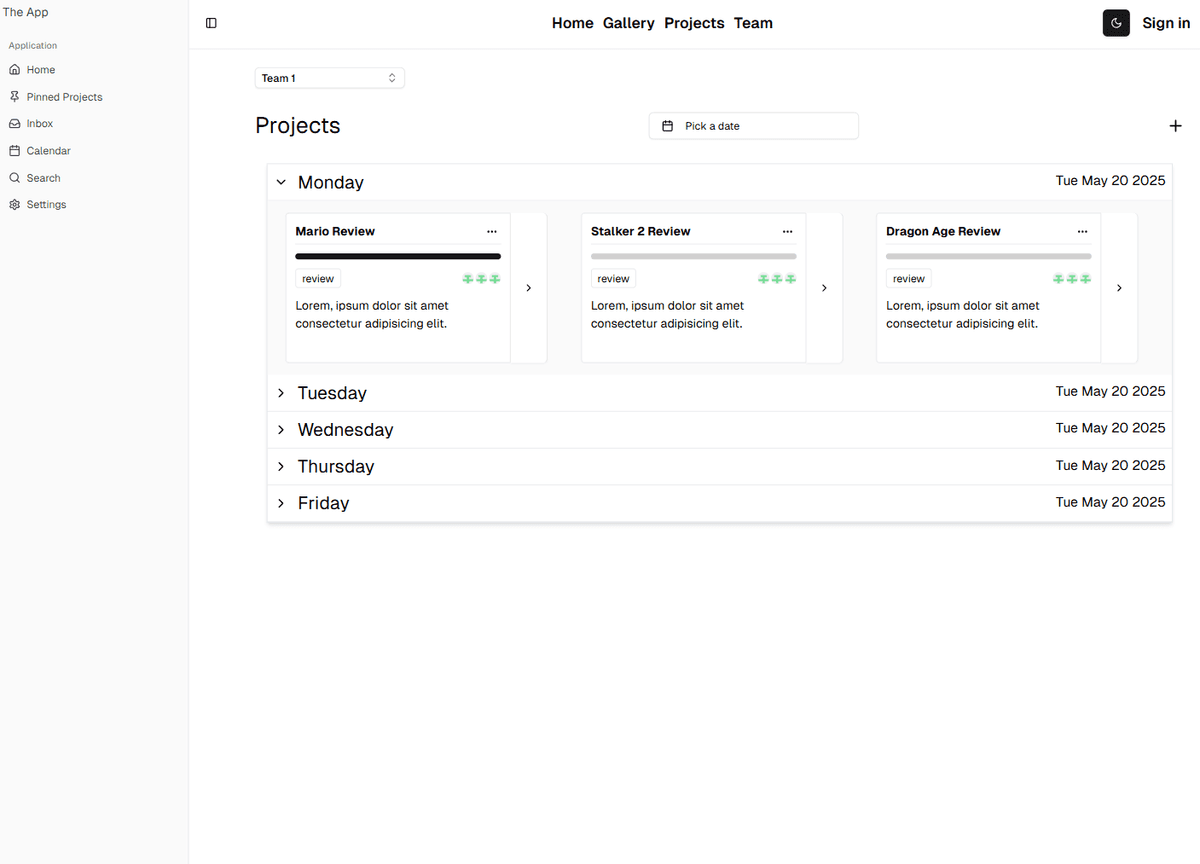Screen dimensions: 1200x864
Task: Open the Team 1 dropdown
Action: (329, 78)
